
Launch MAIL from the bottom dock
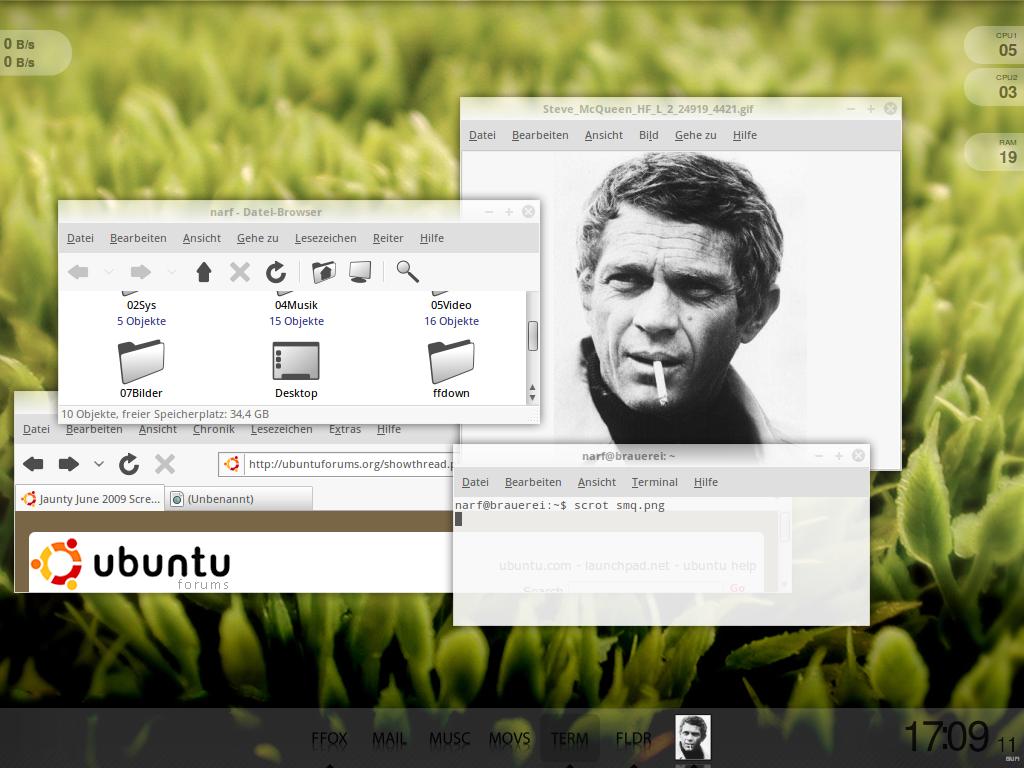click(389, 739)
